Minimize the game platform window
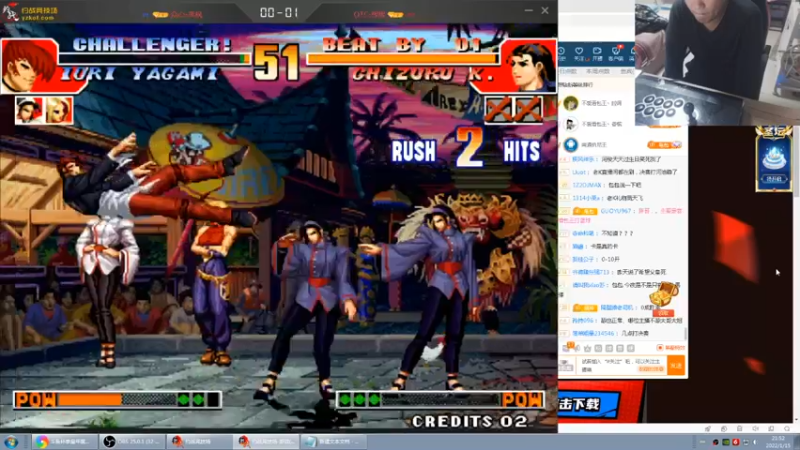Image resolution: width=800 pixels, height=450 pixels. [x=529, y=10]
